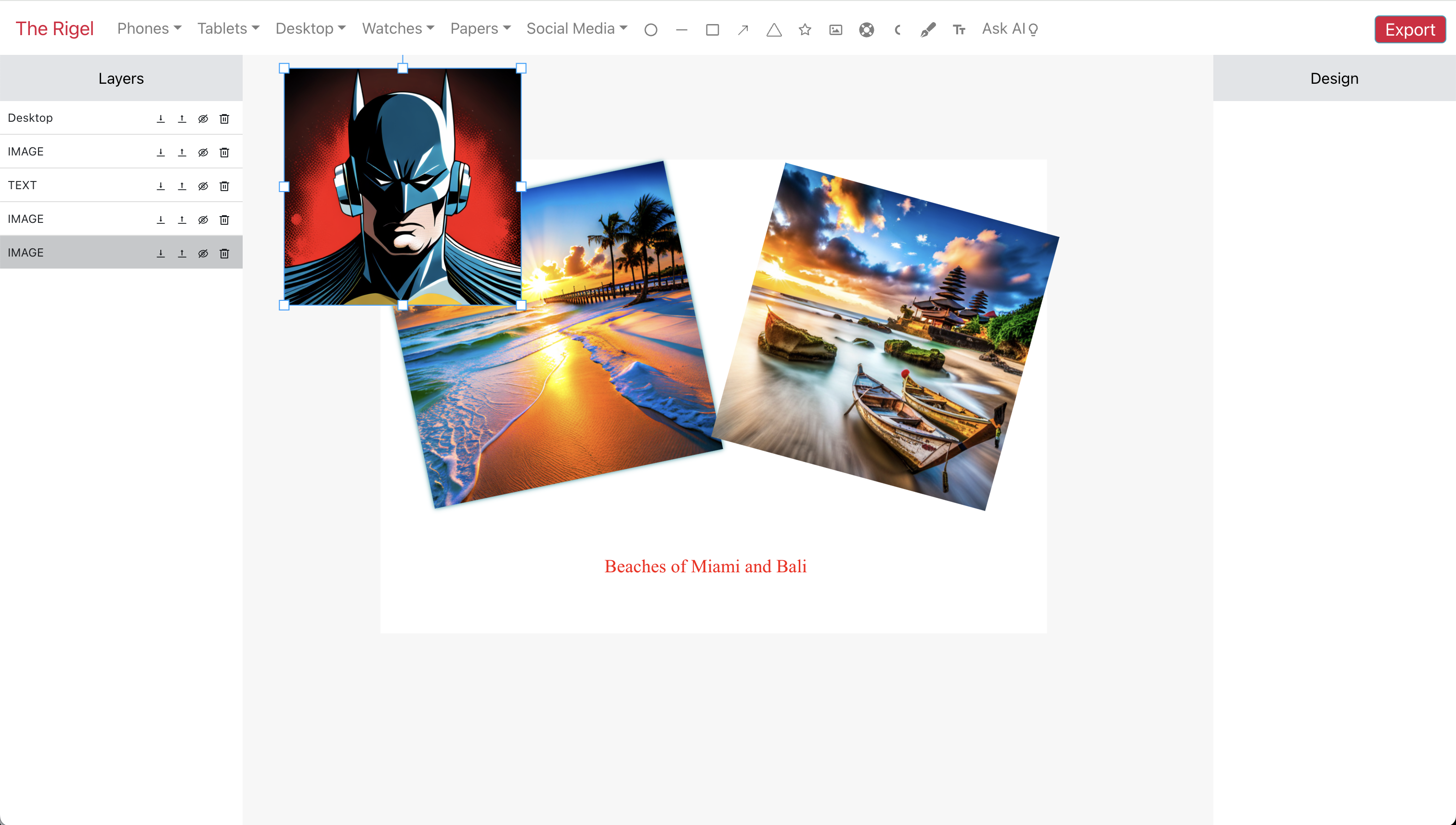Select the paintbrush drawing tool

[928, 29]
